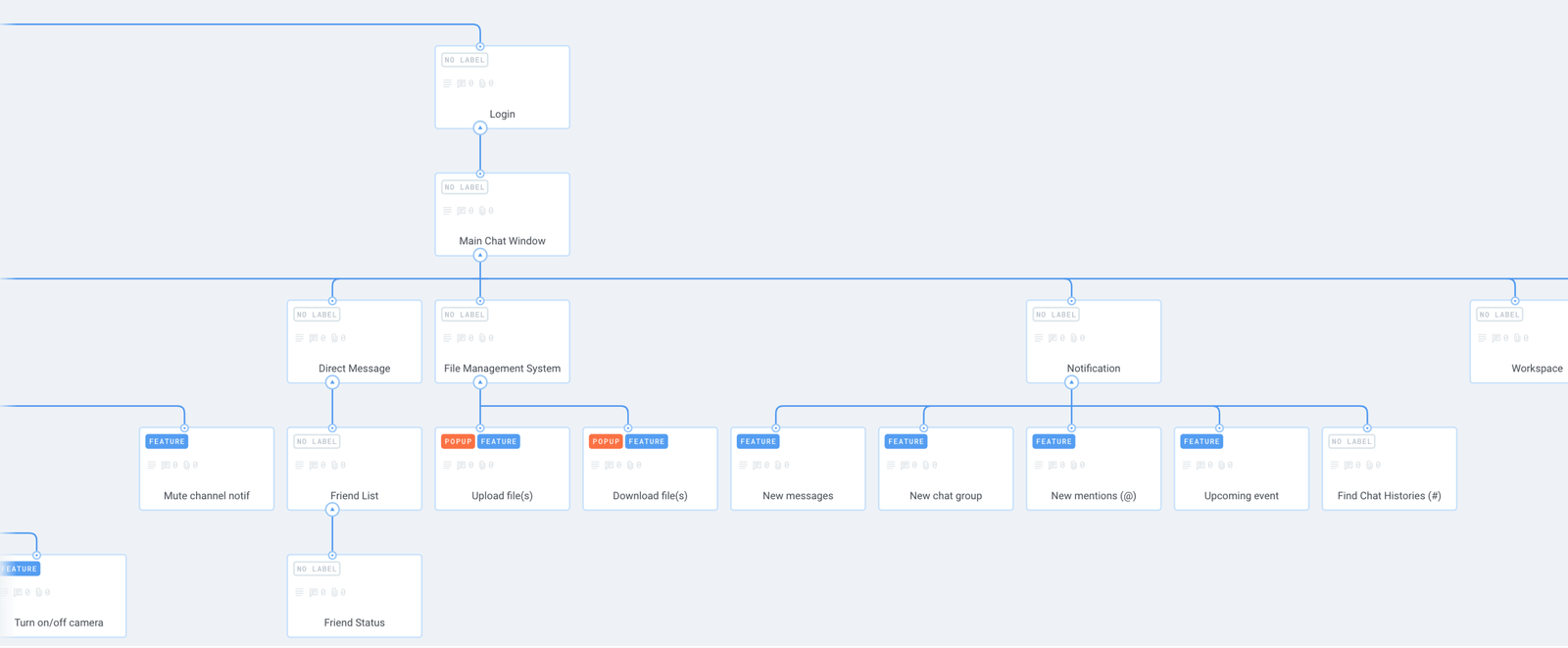Toggle collapse arrow beneath Friend List
This screenshot has width=1568, height=648.
(x=332, y=510)
